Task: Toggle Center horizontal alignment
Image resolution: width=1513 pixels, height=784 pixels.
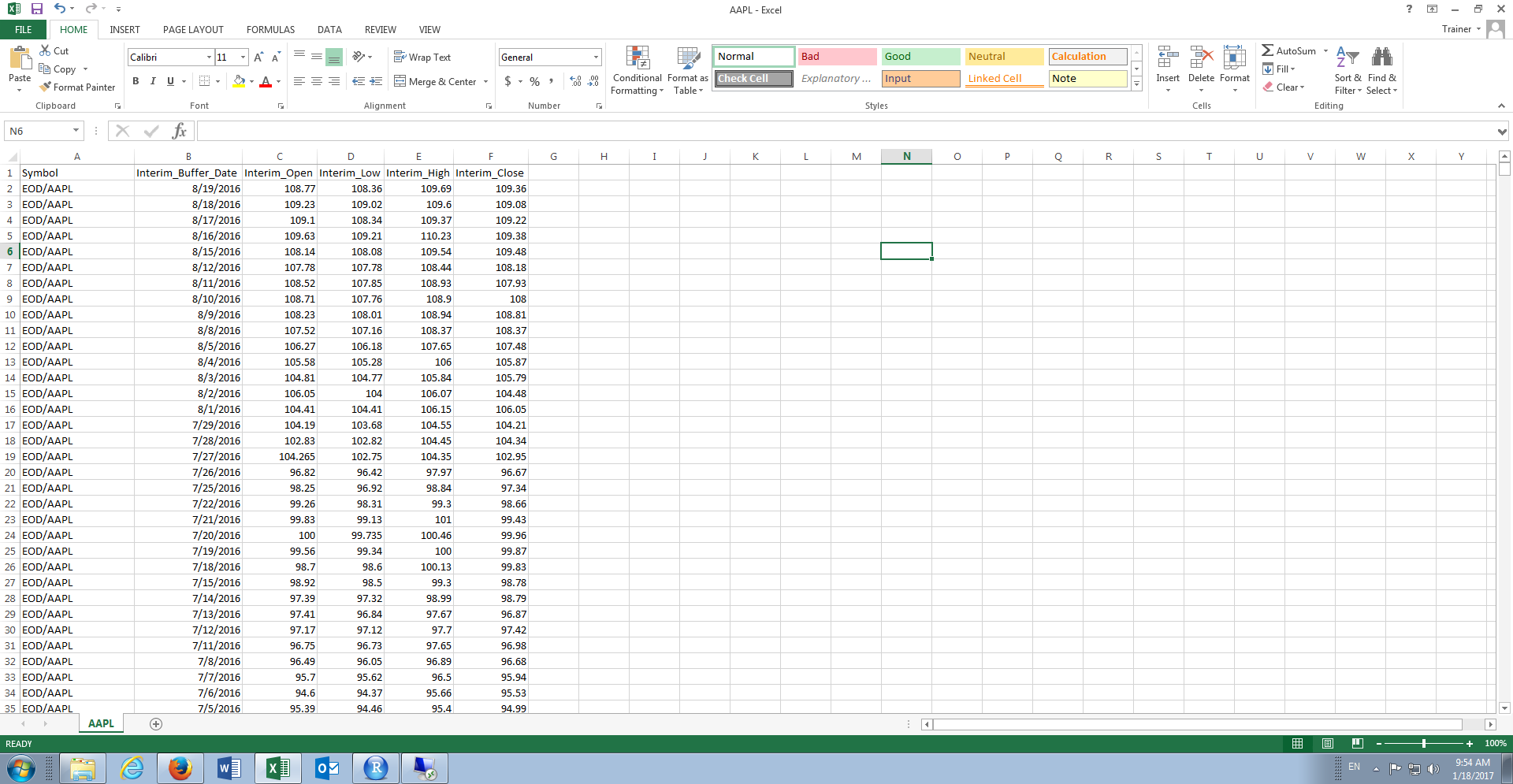Action: (x=317, y=81)
